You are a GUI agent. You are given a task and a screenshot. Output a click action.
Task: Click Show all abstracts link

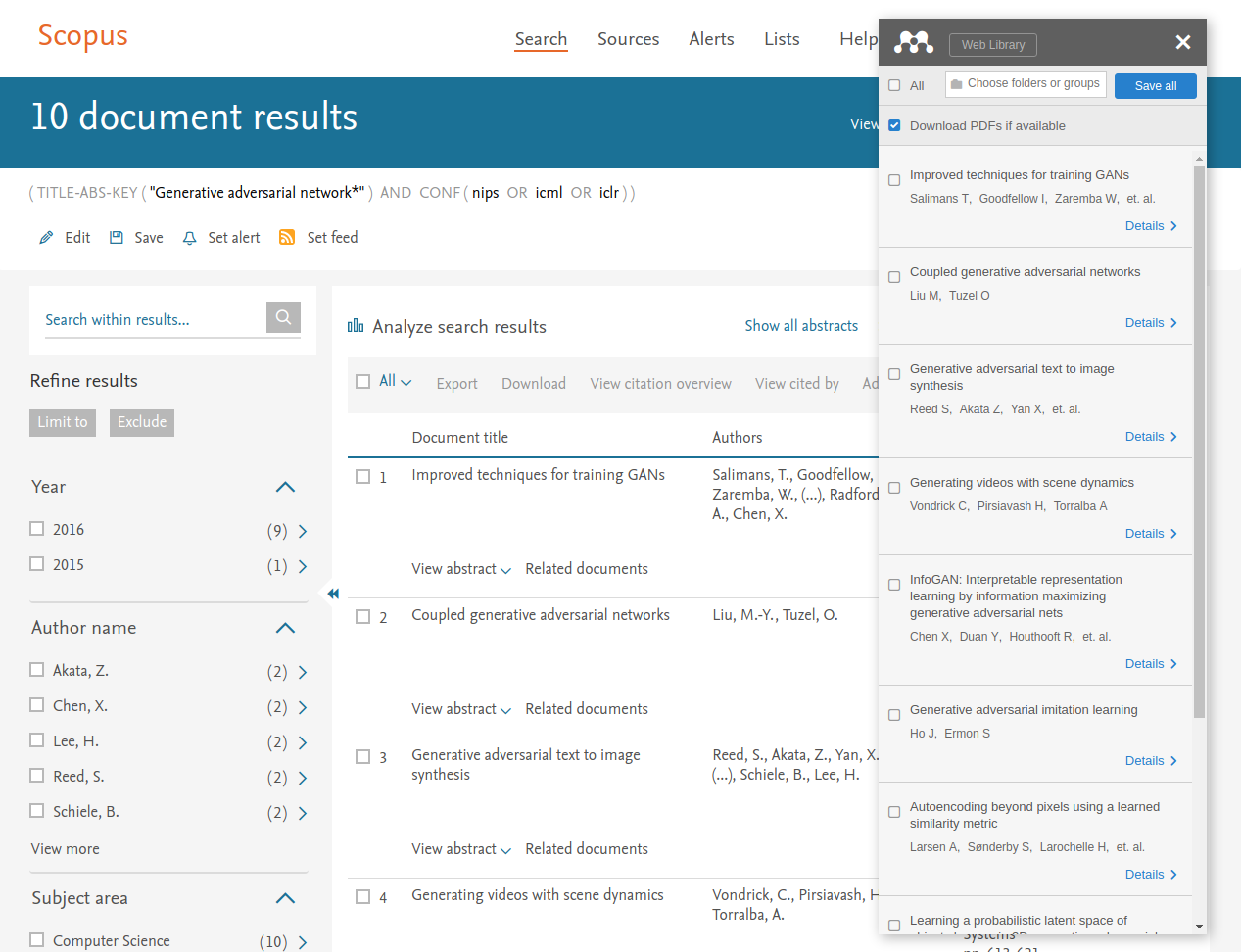[x=801, y=326]
